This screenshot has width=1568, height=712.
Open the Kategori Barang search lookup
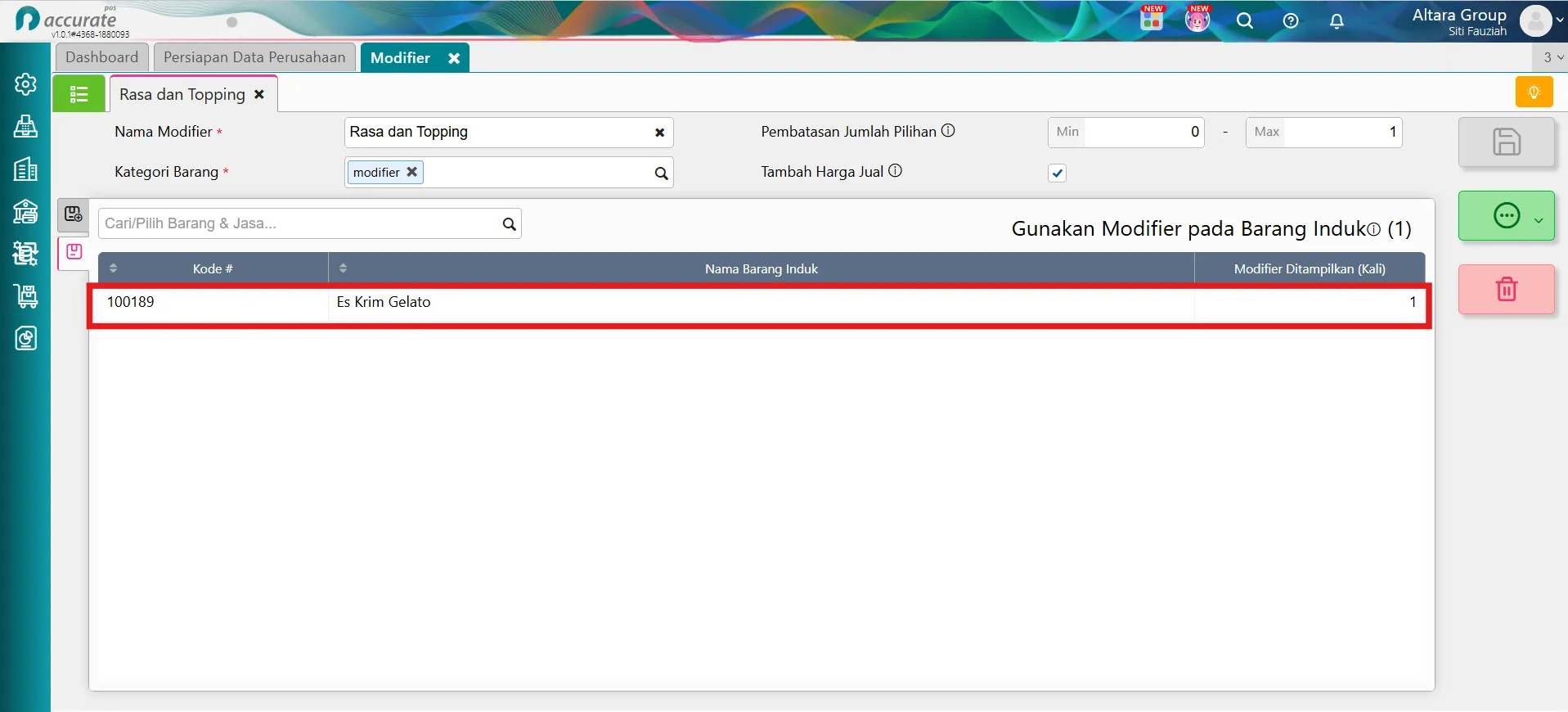(661, 173)
